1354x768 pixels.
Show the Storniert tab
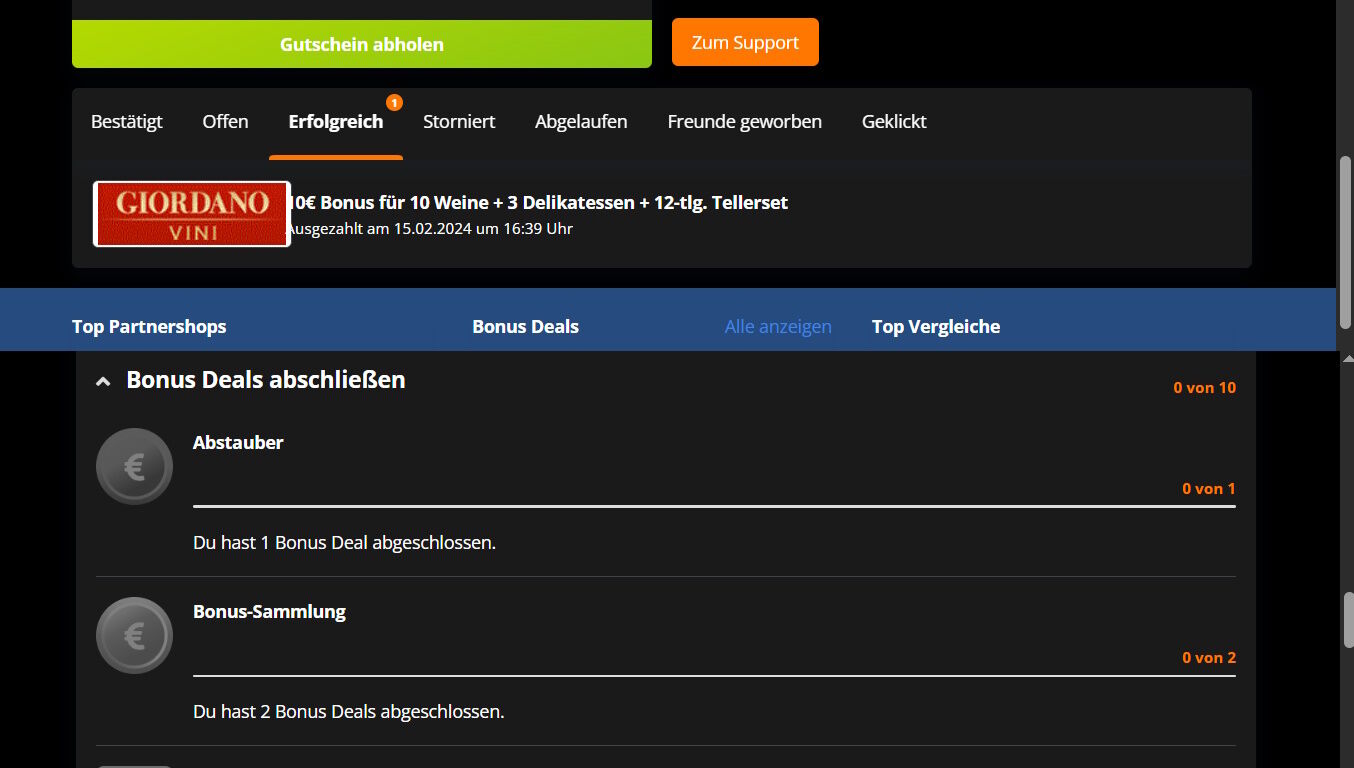(x=459, y=122)
